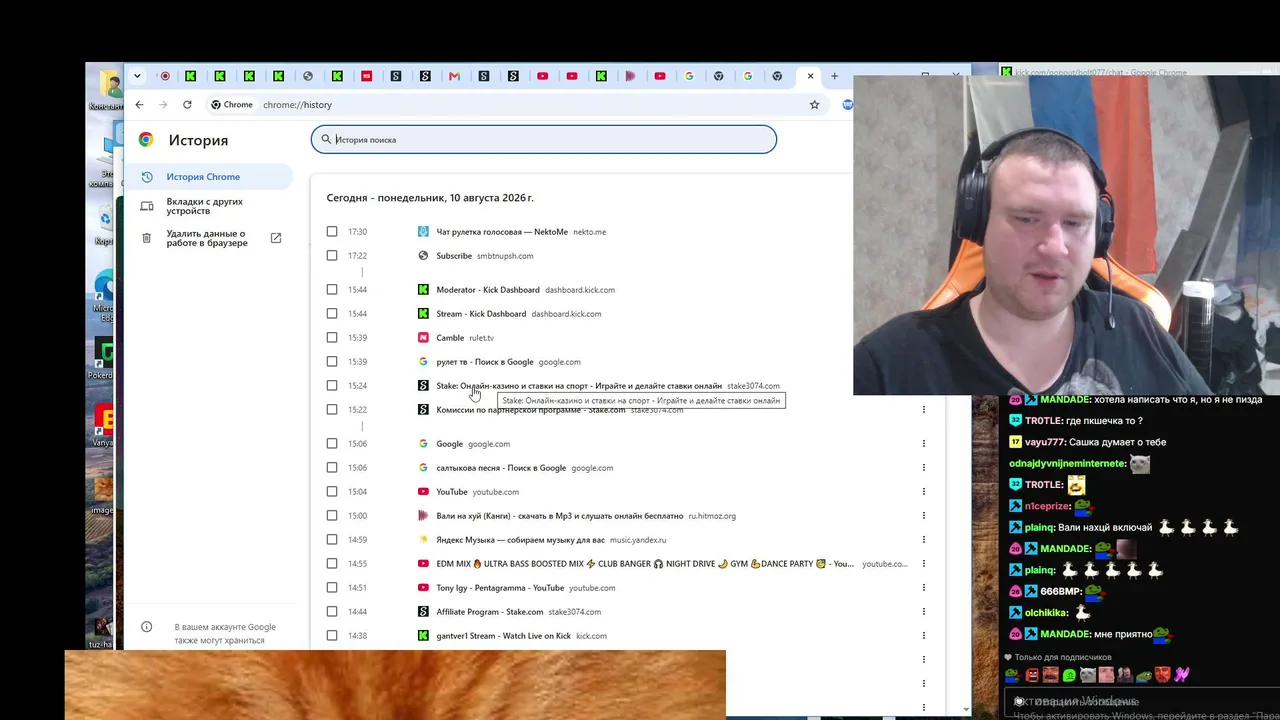This screenshot has width=1280, height=720.
Task: Tick the 15:24 Stake Онлайн-казино entry checkbox
Action: 332,386
